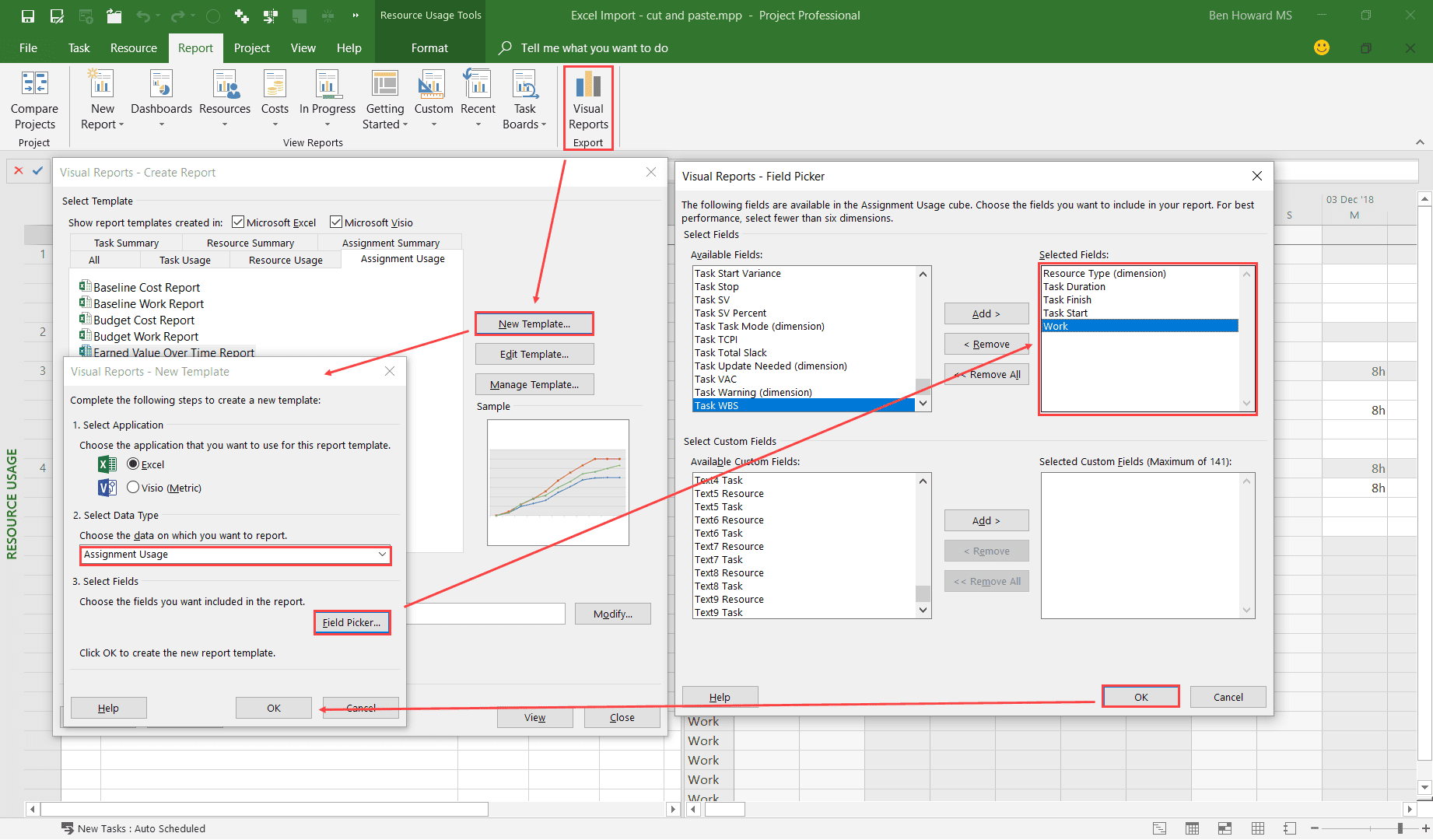Select Text6 Resource custom field
Image resolution: width=1433 pixels, height=840 pixels.
tap(729, 520)
